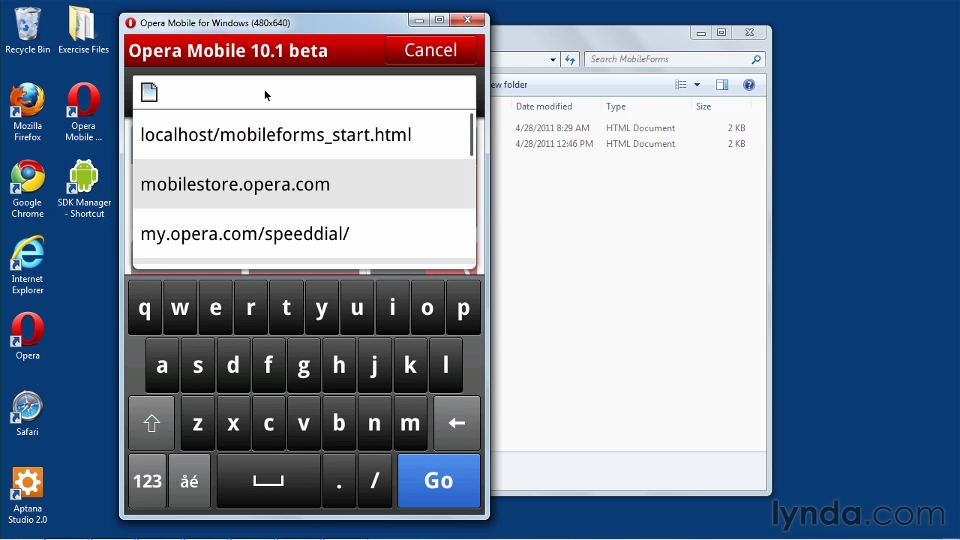The width and height of the screenshot is (960, 540).
Task: Sort Explorer files by Date modified column
Action: 544,107
